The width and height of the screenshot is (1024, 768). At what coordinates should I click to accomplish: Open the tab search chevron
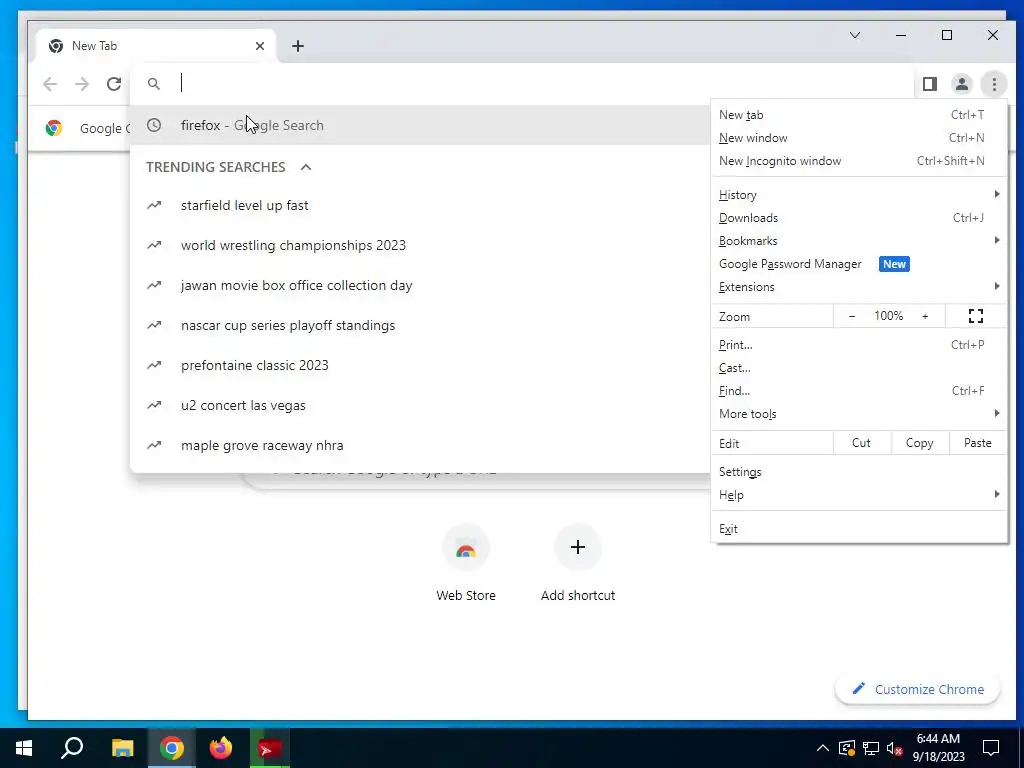(855, 35)
